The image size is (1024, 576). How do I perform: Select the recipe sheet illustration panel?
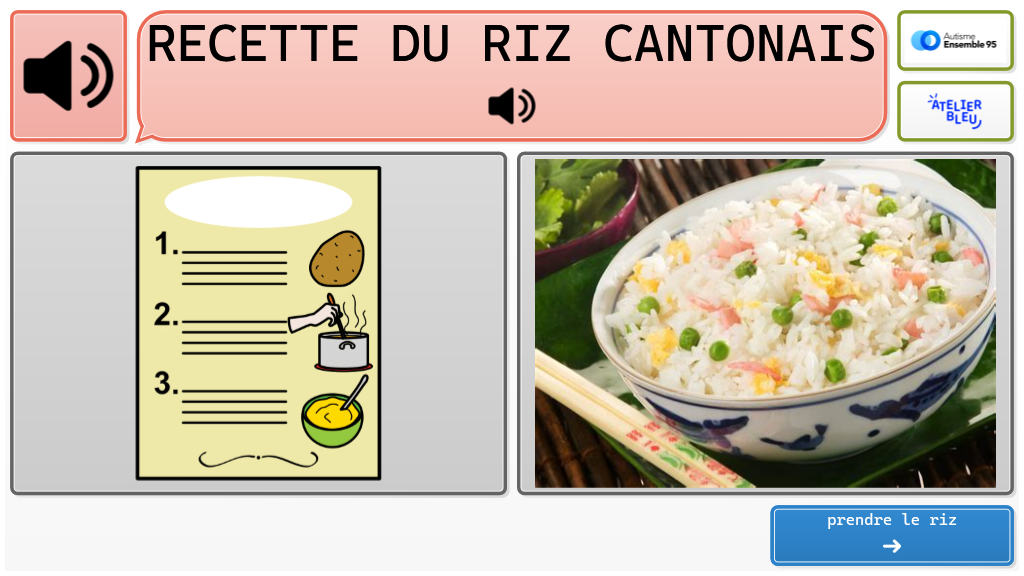coord(259,323)
